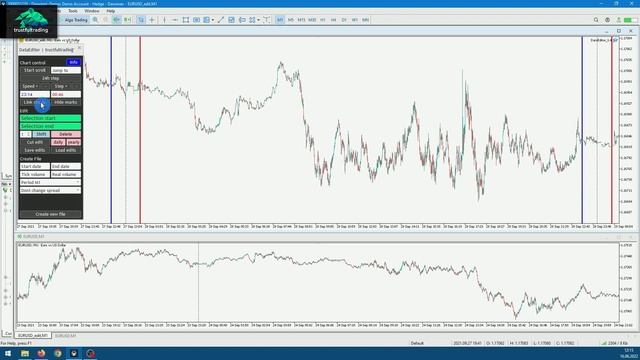This screenshot has width=640, height=360.
Task: Click the Shift button in Edit section
Action: point(41,134)
